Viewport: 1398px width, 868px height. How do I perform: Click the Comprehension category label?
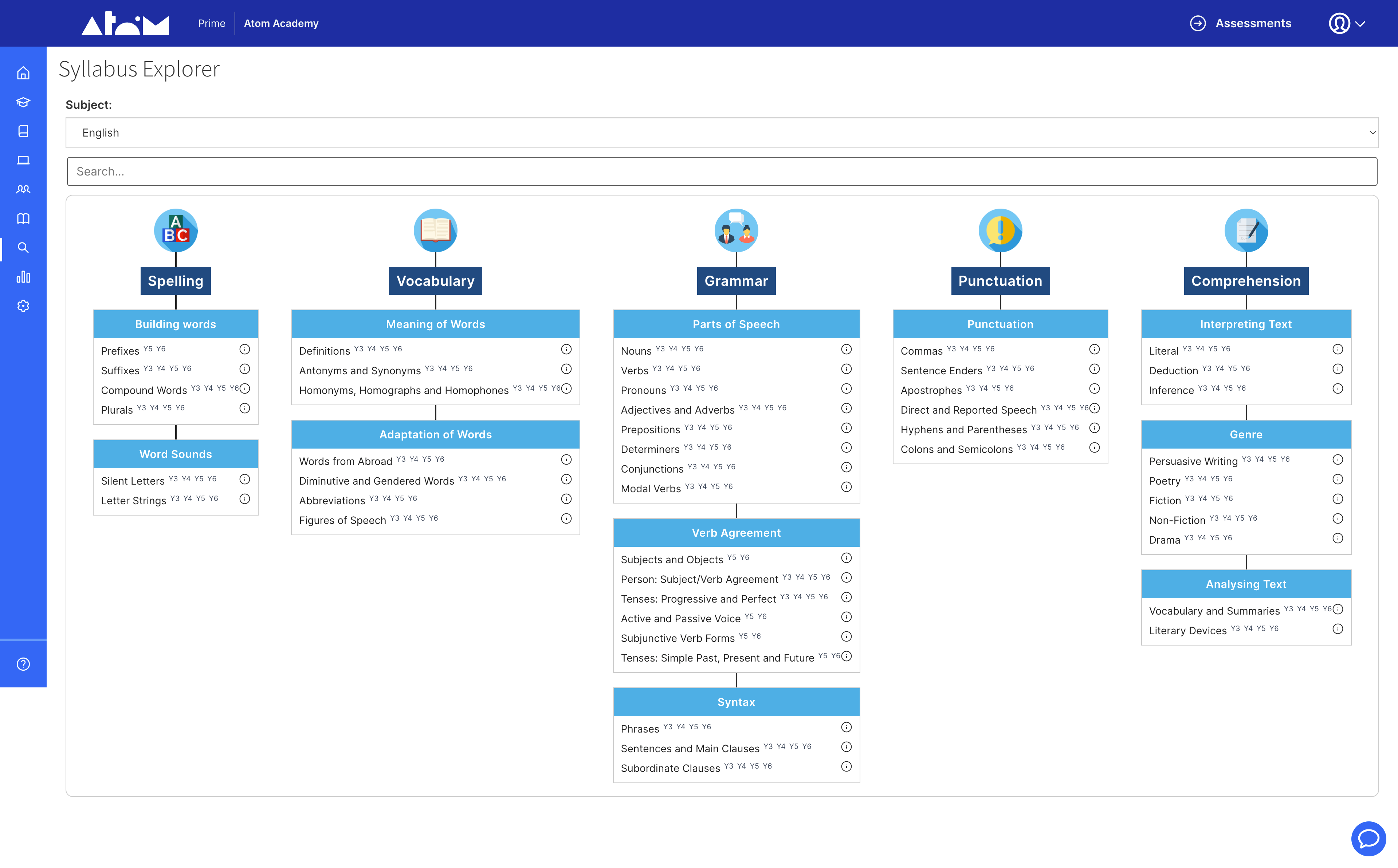point(1246,281)
